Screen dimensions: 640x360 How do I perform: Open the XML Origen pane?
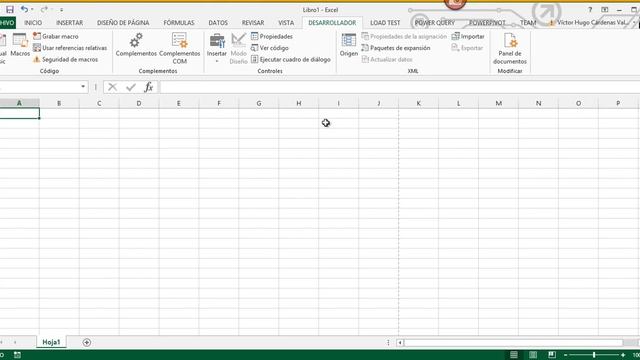[349, 45]
